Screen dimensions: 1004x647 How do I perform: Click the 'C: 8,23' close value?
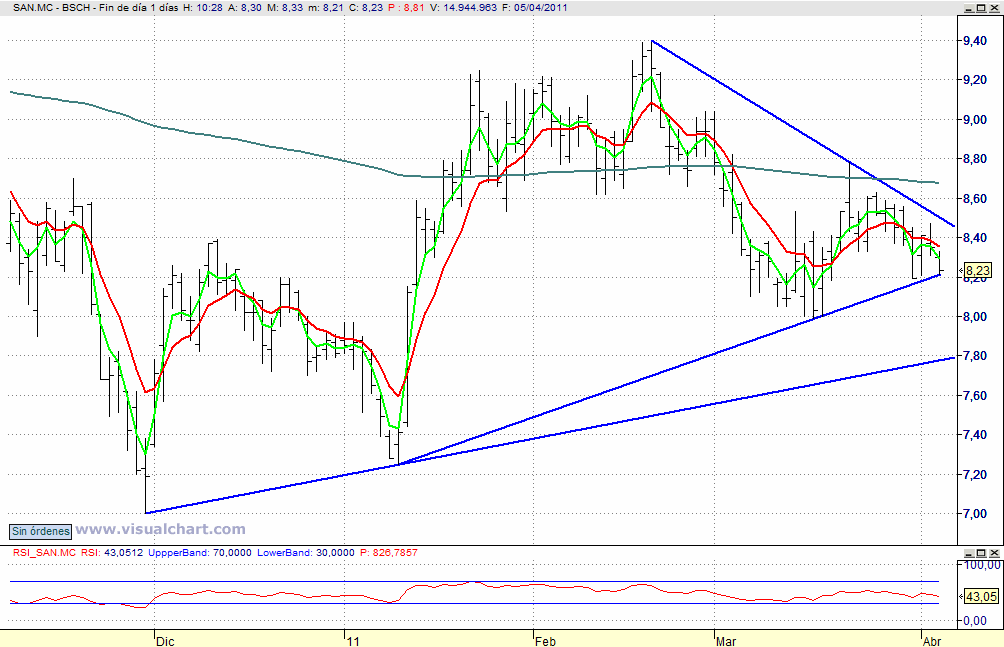pos(366,8)
